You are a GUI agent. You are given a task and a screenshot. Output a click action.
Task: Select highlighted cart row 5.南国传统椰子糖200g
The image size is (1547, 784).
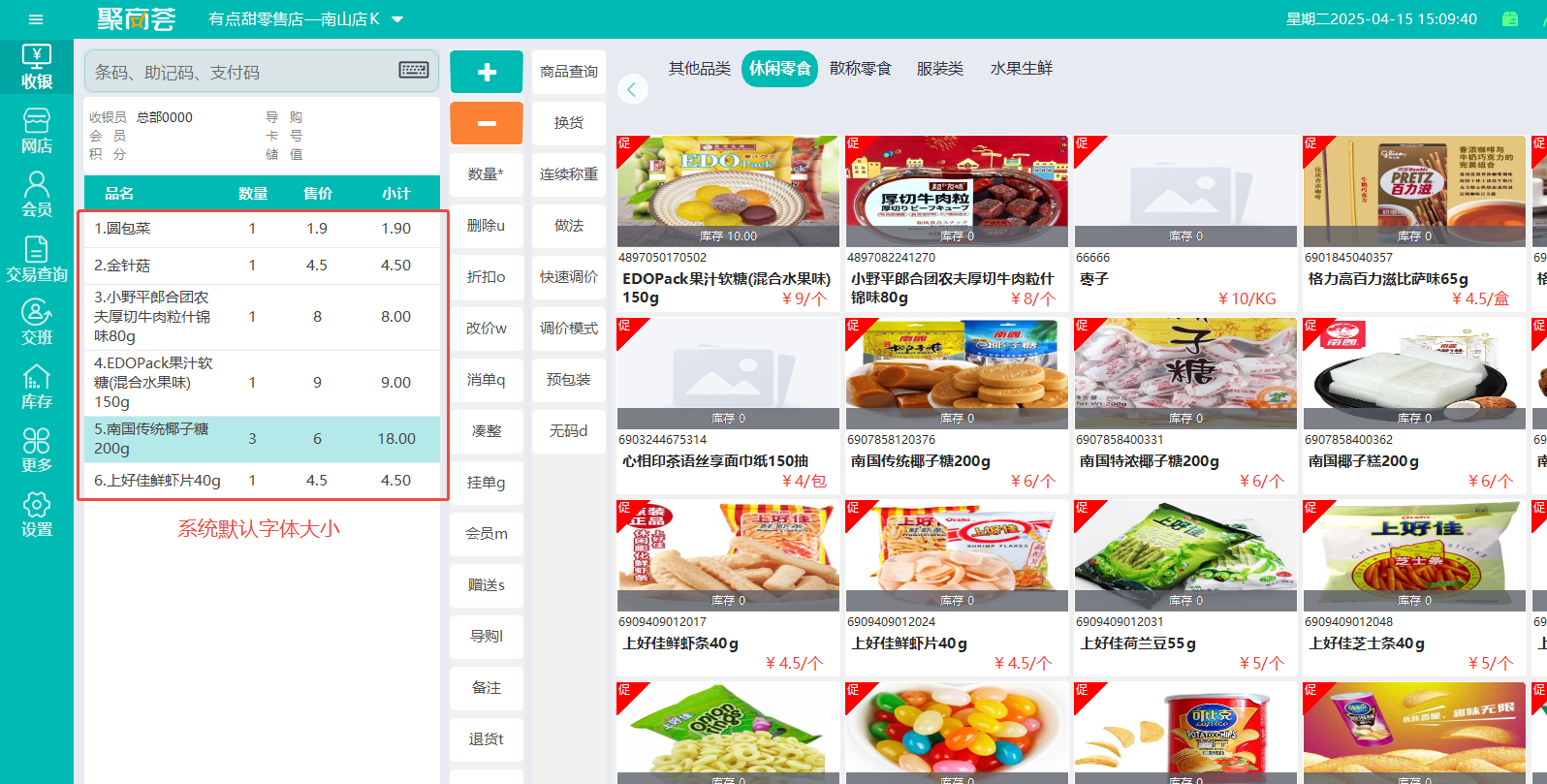(262, 439)
